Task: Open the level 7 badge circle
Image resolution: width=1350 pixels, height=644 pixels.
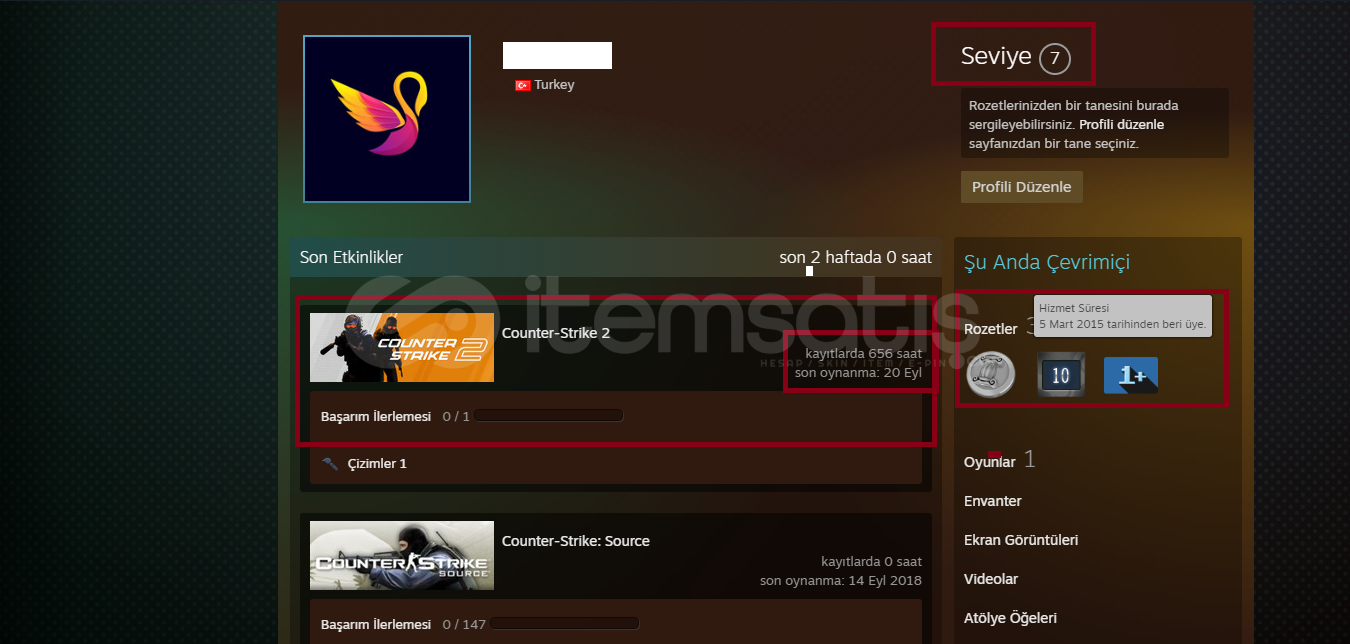Action: point(1054,59)
